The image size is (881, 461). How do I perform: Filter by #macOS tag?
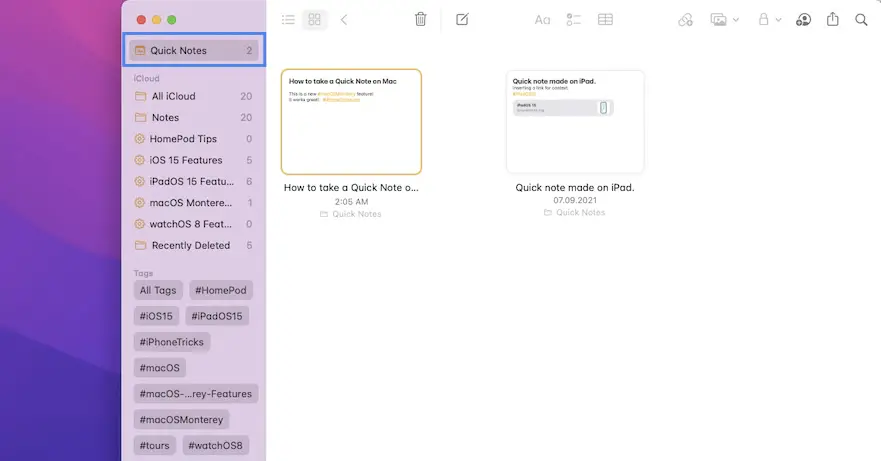(x=160, y=368)
